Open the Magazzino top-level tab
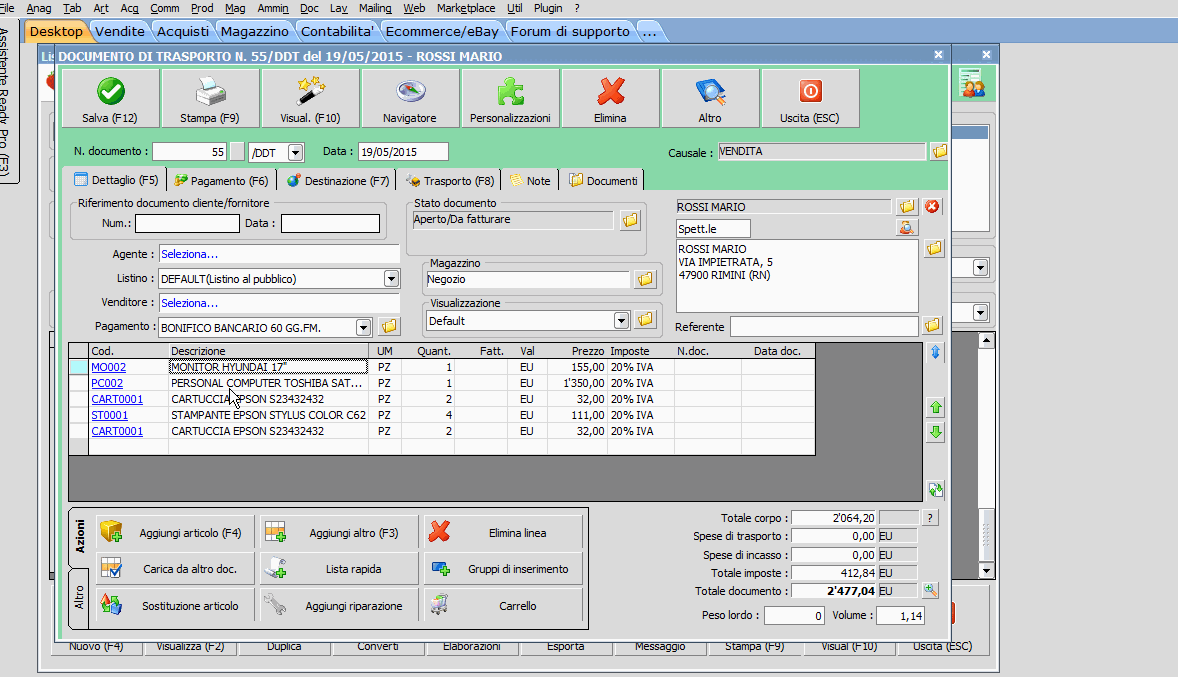 tap(254, 31)
